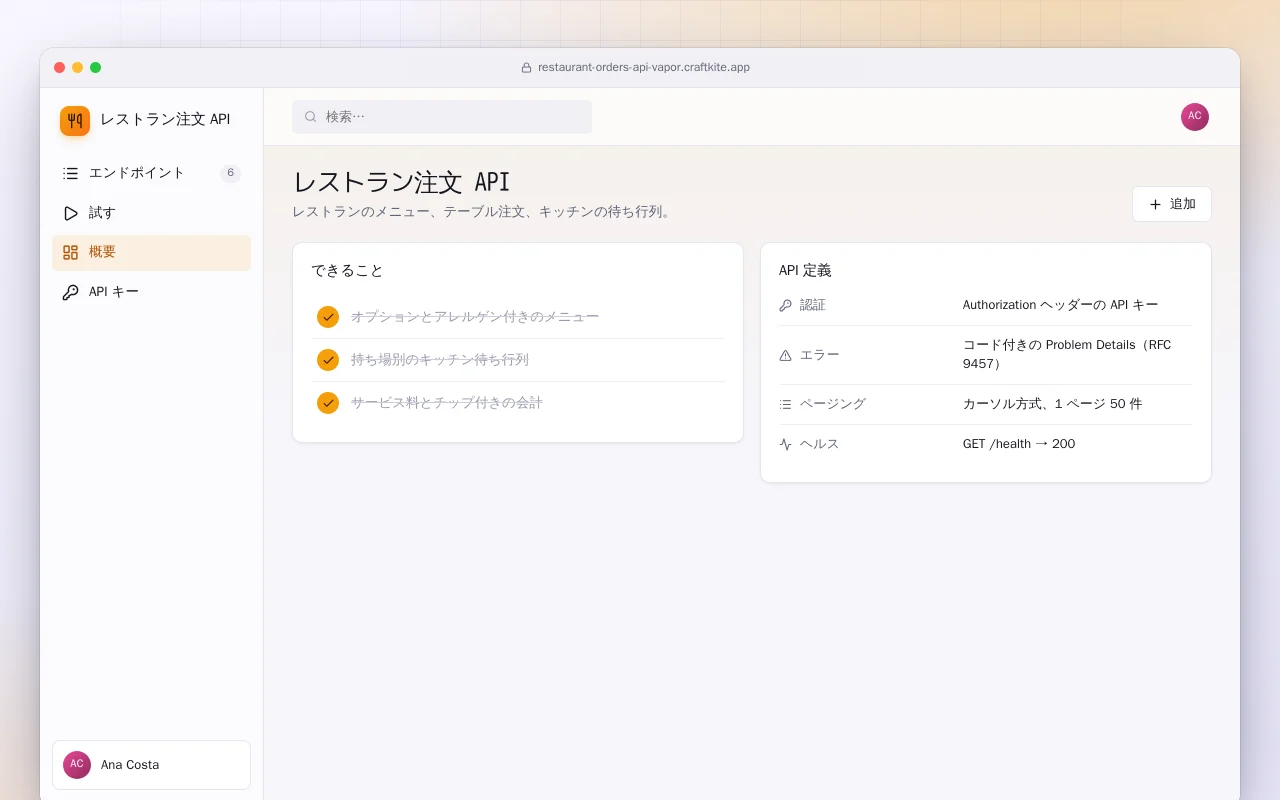Click the API 定義 card heading
The image size is (1280, 800).
(805, 271)
